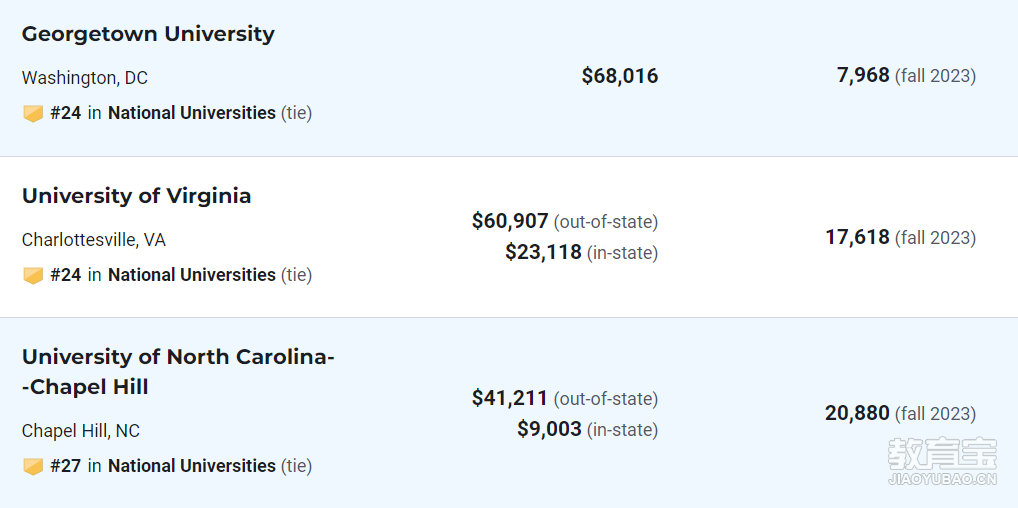This screenshot has height=508, width=1018.
Task: Click Virginia's $23,118 in-state tuition
Action: click(x=543, y=251)
